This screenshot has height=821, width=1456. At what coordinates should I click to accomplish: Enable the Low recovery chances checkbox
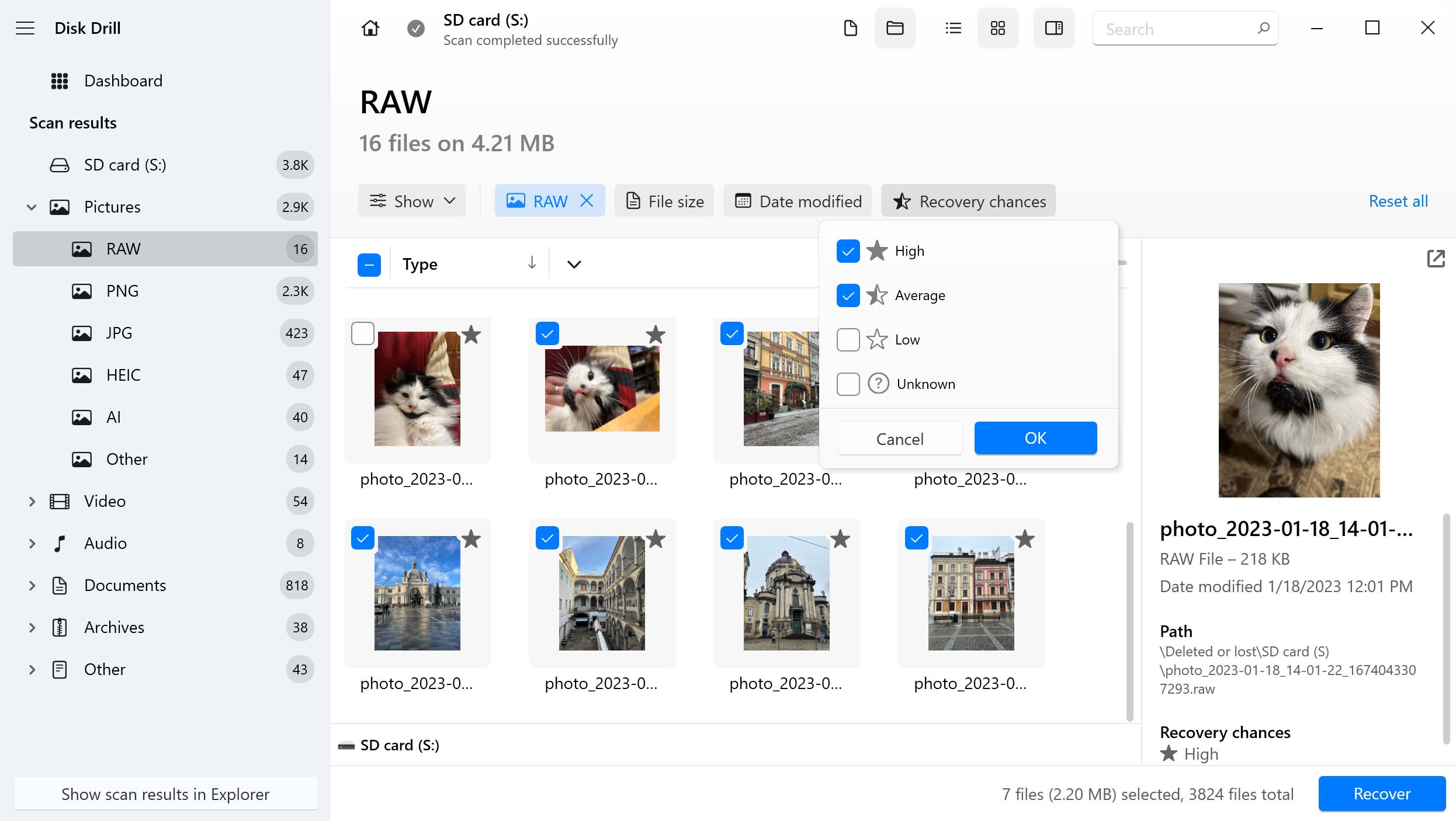tap(847, 339)
